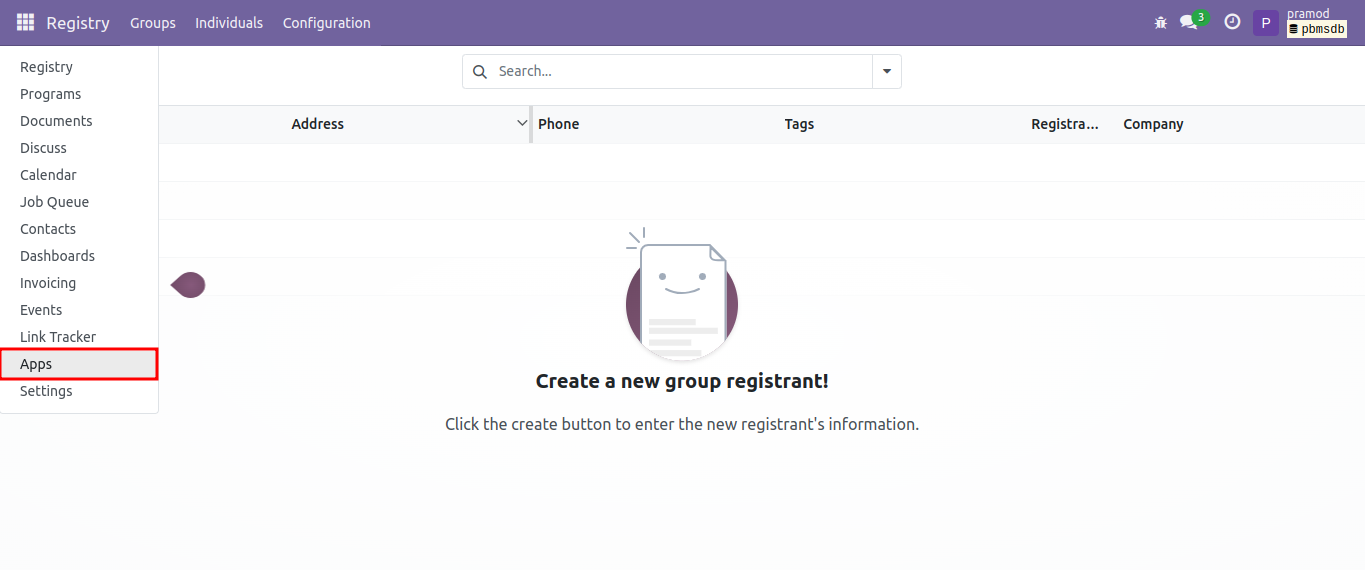Screen dimensions: 1365x570
Task: Open the Configuration menu
Action: (x=326, y=23)
